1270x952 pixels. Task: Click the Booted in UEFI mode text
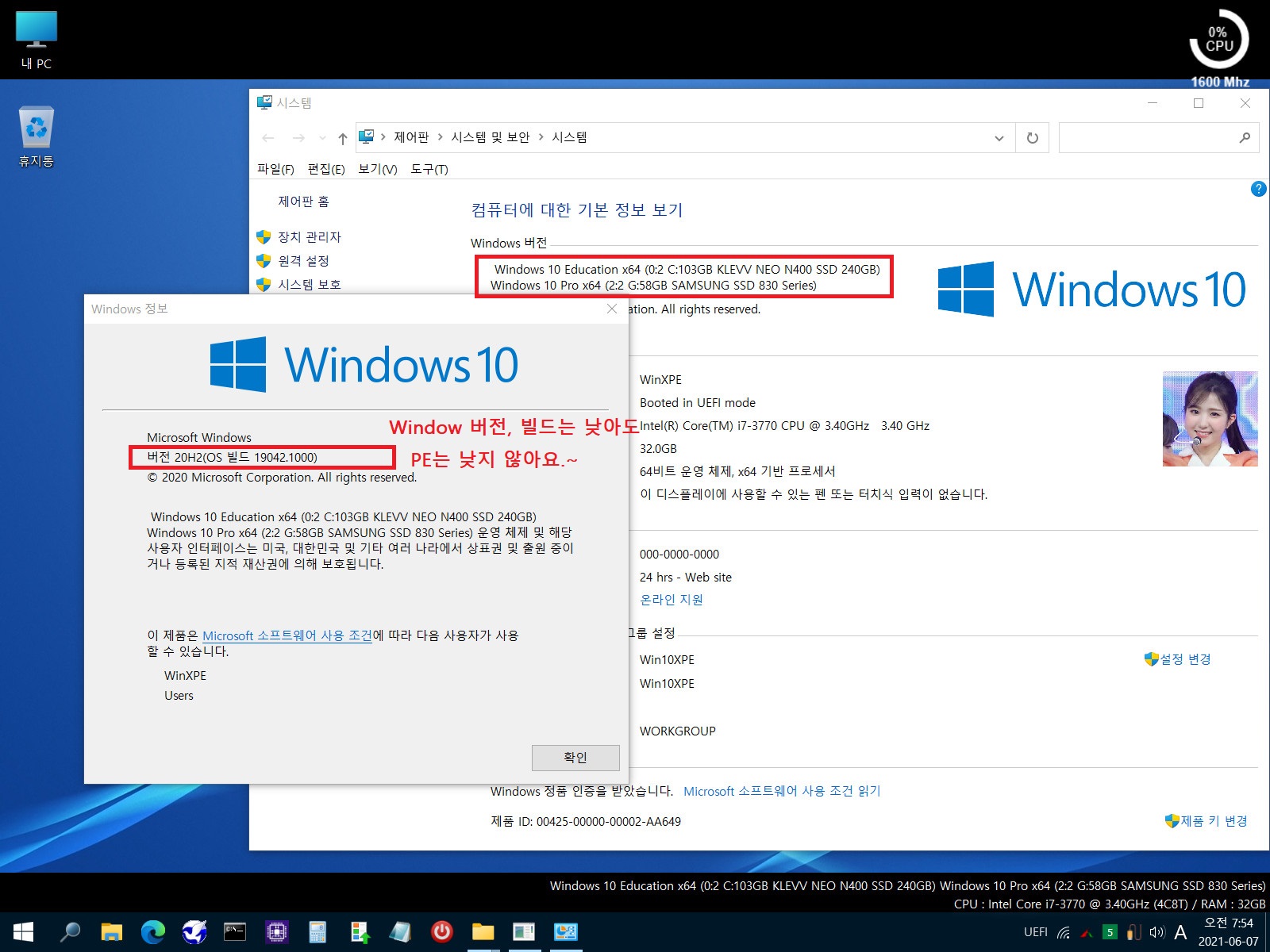(x=698, y=403)
